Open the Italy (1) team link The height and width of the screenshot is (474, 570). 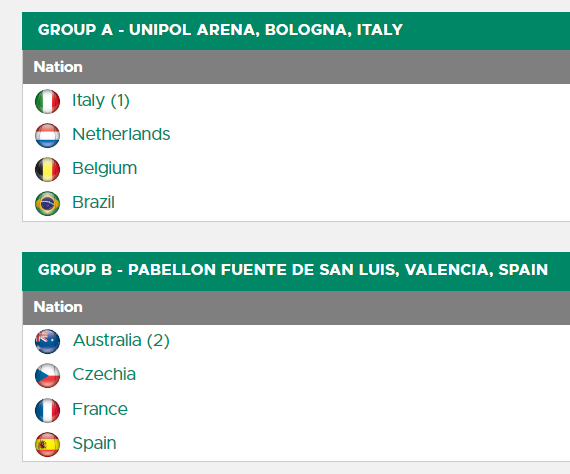(101, 101)
